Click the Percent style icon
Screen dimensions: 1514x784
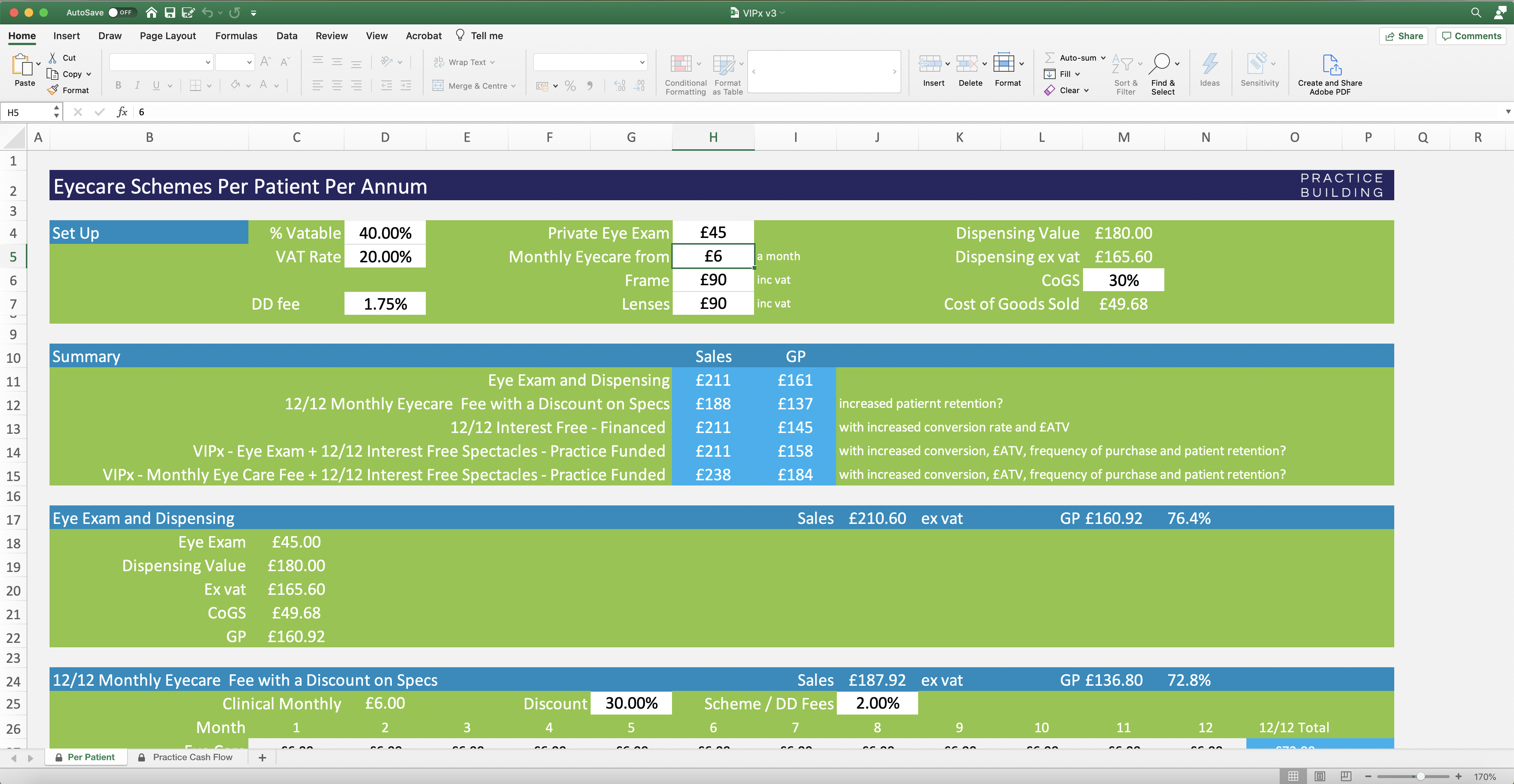point(570,86)
